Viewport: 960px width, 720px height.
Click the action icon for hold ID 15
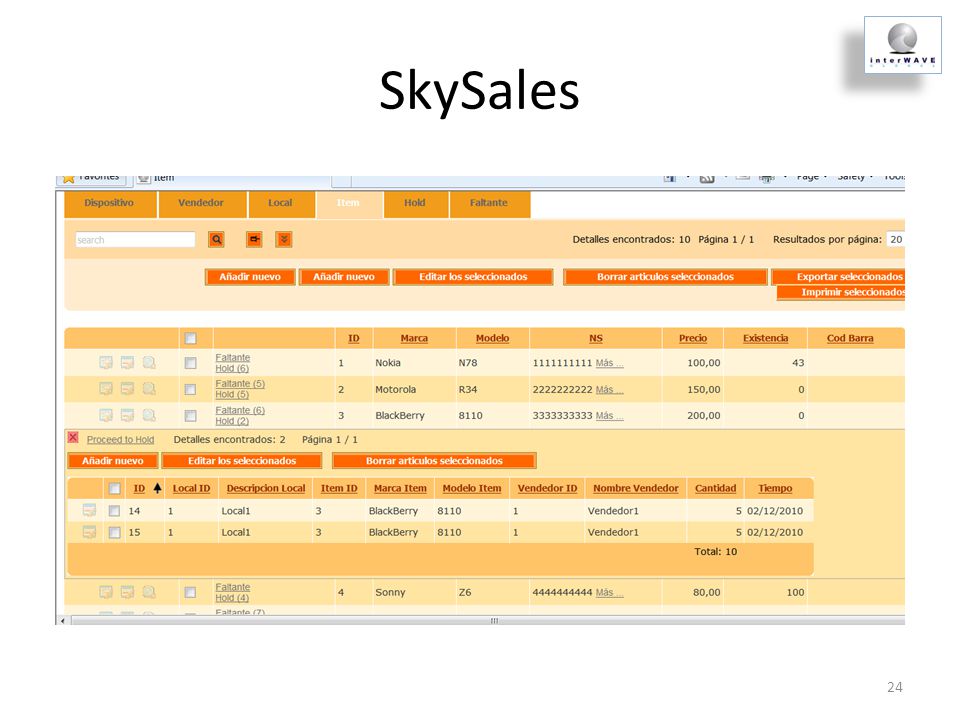click(89, 532)
